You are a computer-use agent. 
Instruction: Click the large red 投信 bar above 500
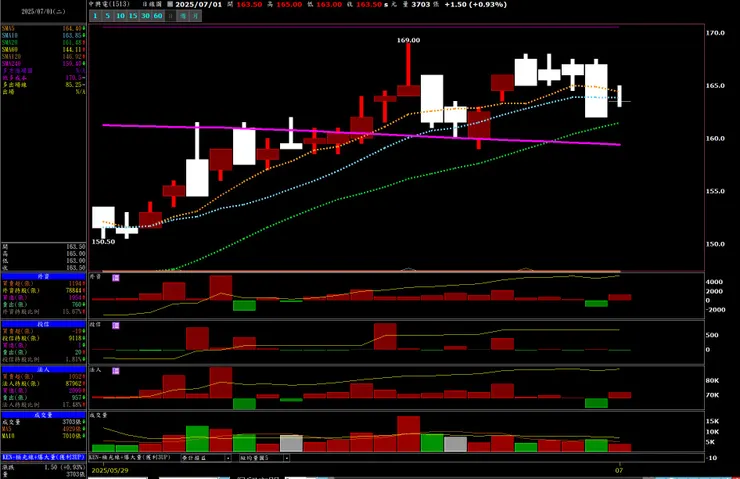point(385,336)
